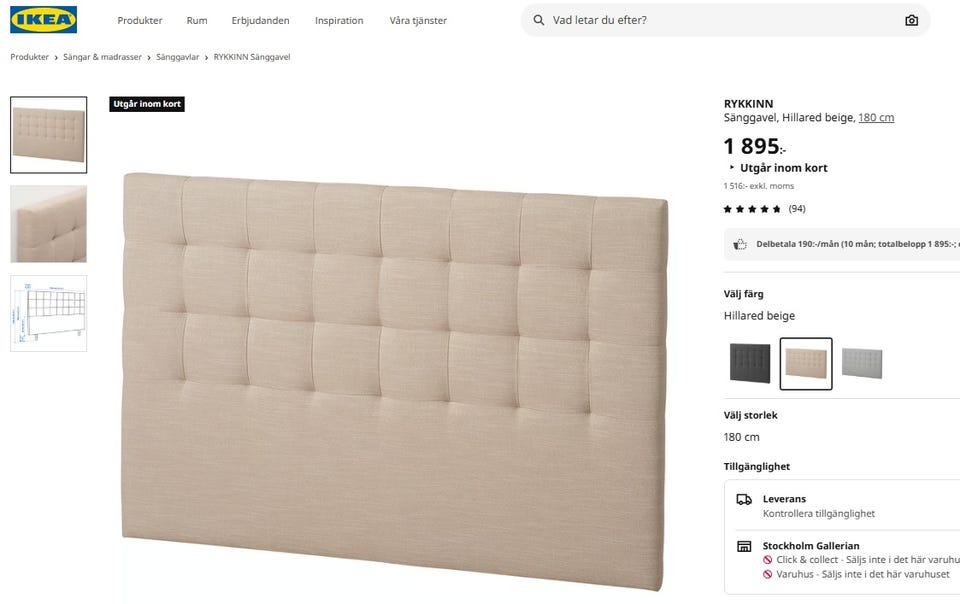Select the Hillared beige colour variant

(806, 363)
